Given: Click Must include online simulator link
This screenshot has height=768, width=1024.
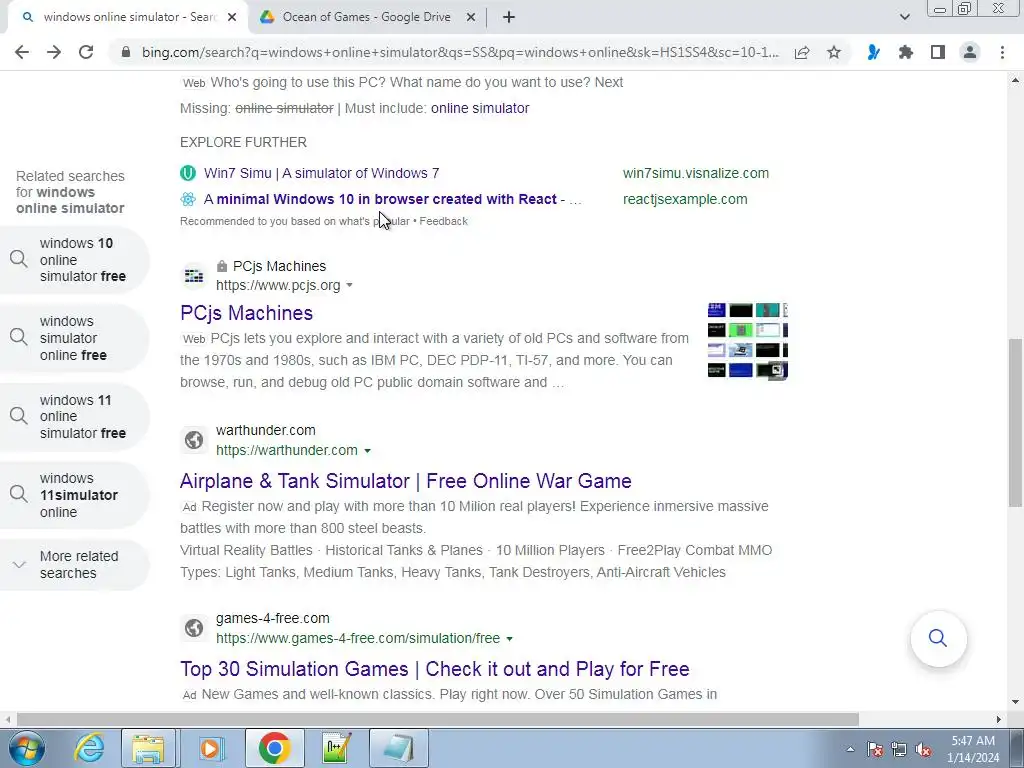Looking at the screenshot, I should [x=480, y=108].
